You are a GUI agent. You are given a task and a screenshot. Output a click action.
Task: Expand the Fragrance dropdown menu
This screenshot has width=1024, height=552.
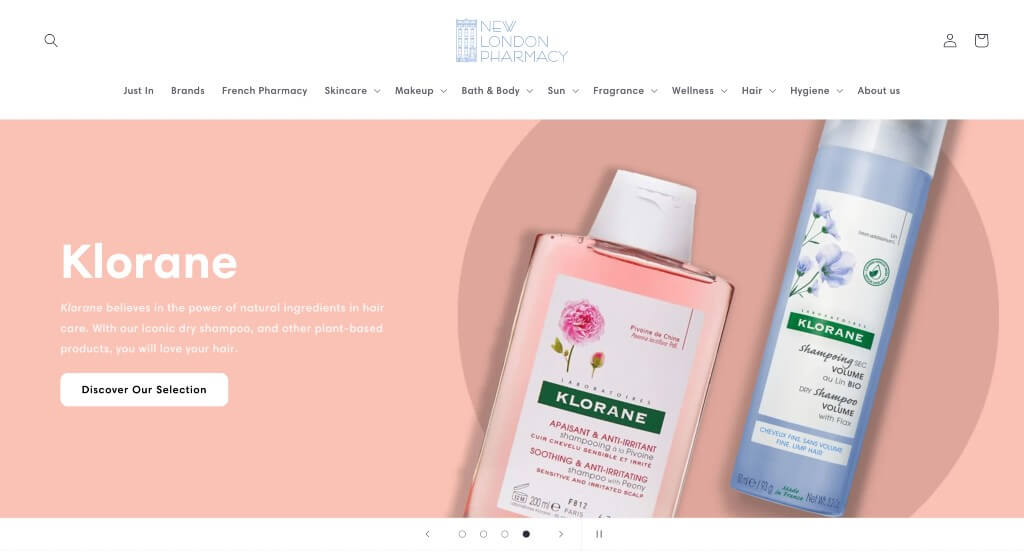pyautogui.click(x=625, y=91)
